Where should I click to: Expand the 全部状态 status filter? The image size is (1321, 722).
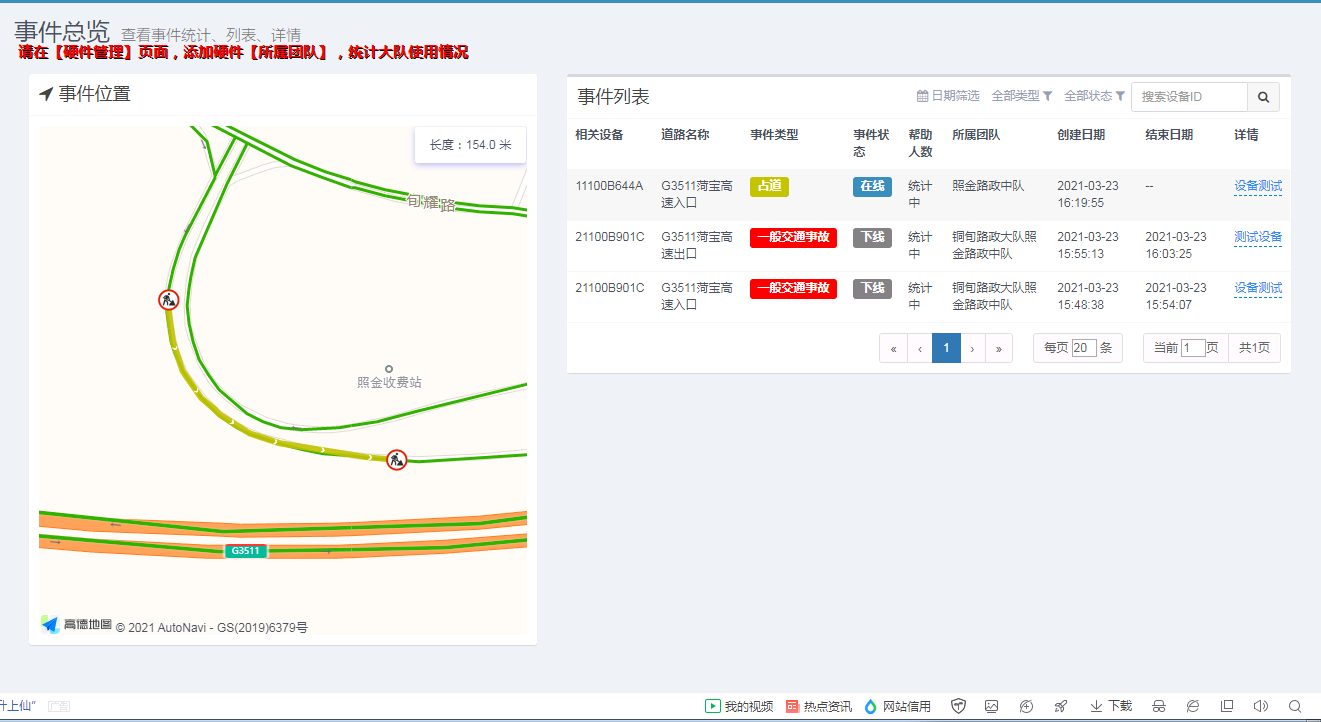[1094, 96]
